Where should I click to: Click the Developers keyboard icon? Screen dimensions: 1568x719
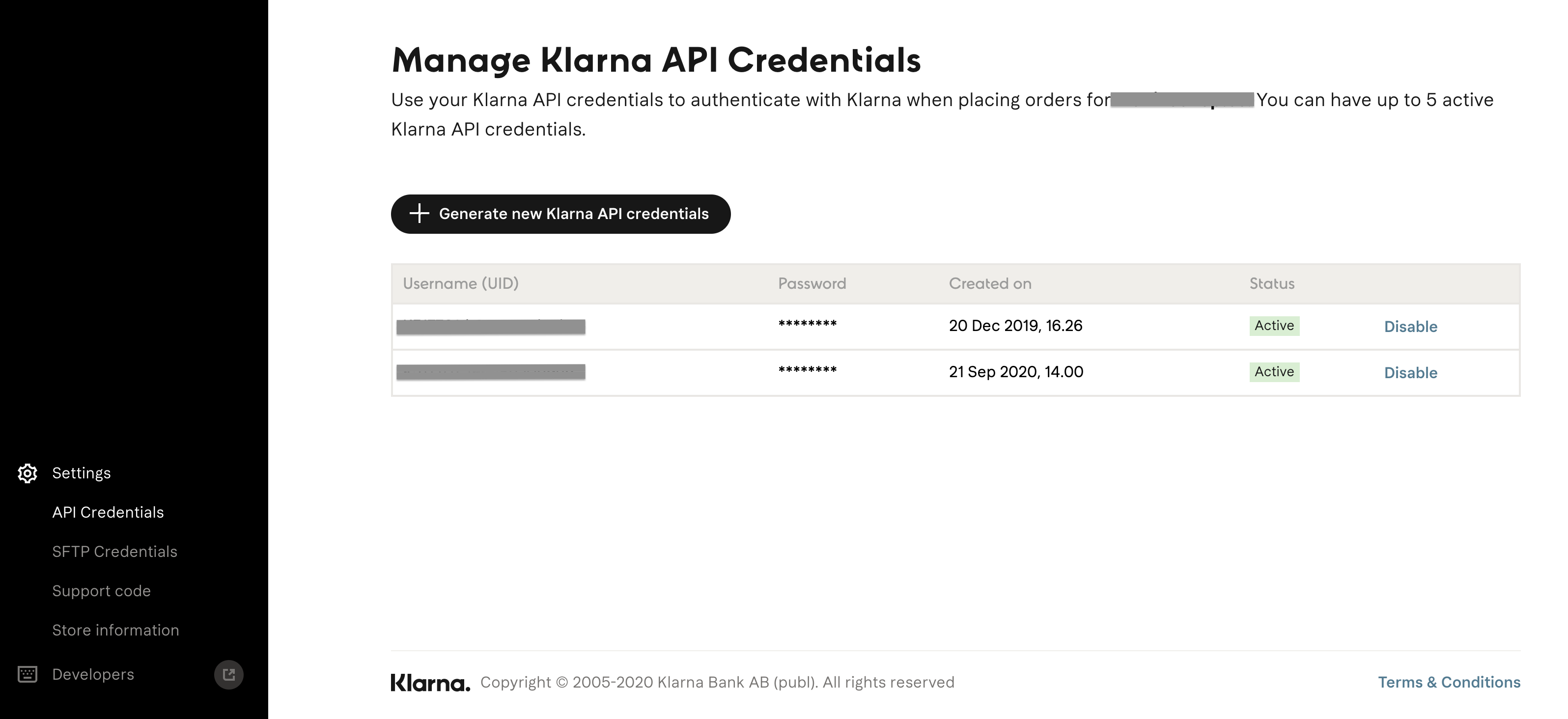click(28, 674)
